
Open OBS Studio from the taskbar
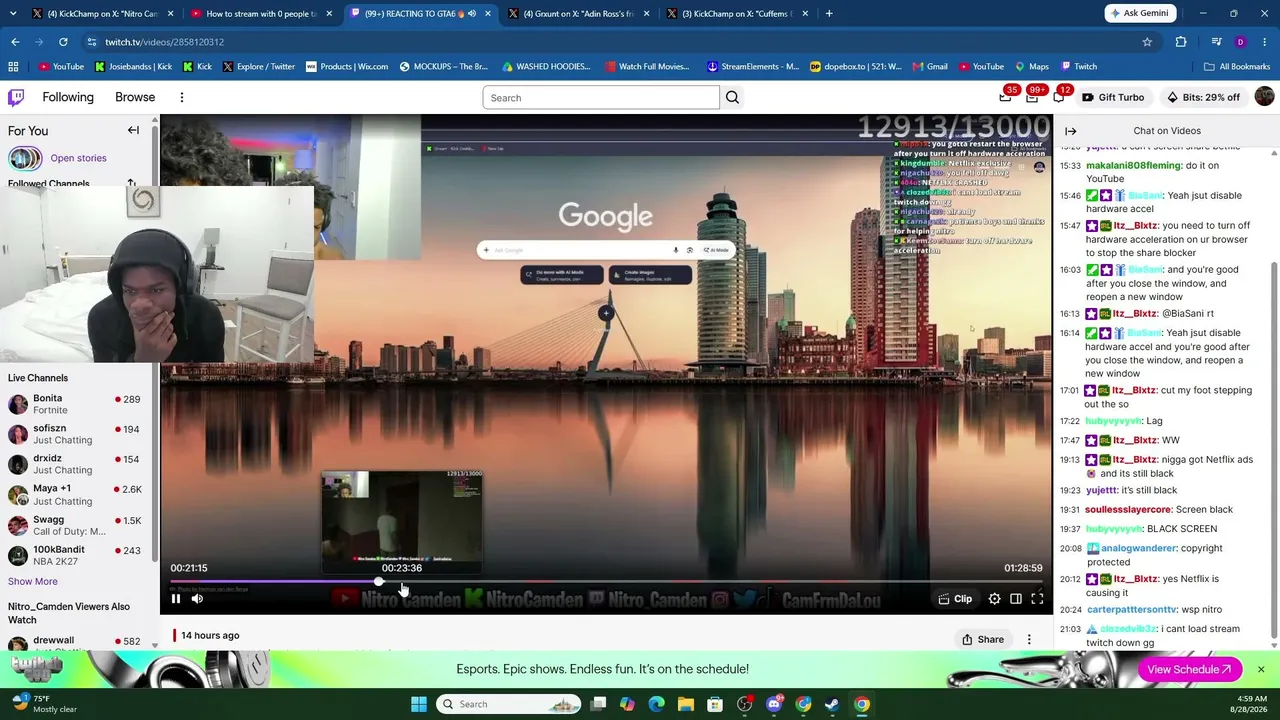745,704
